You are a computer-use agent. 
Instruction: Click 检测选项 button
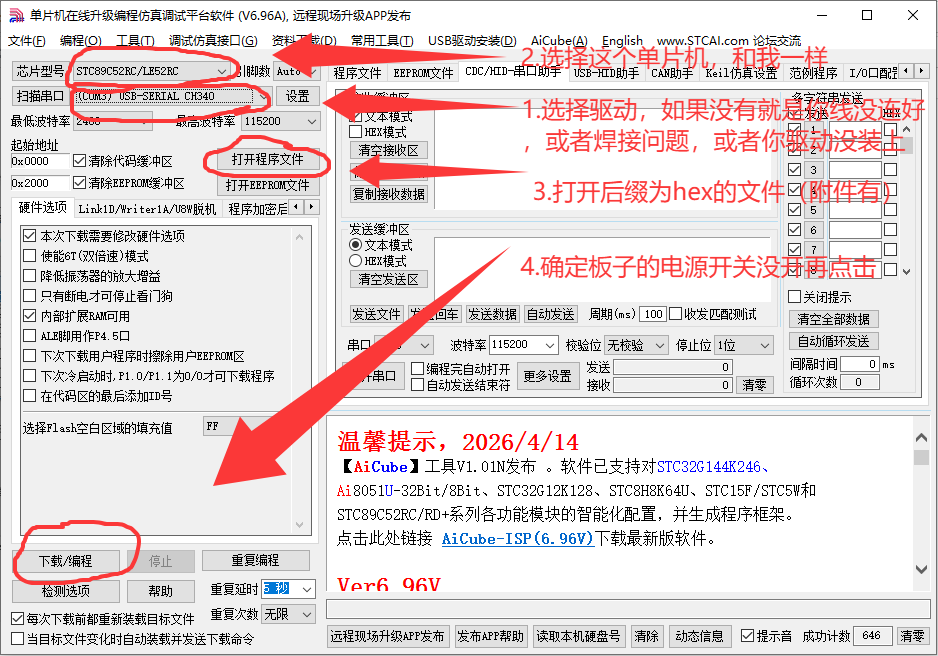click(x=65, y=591)
